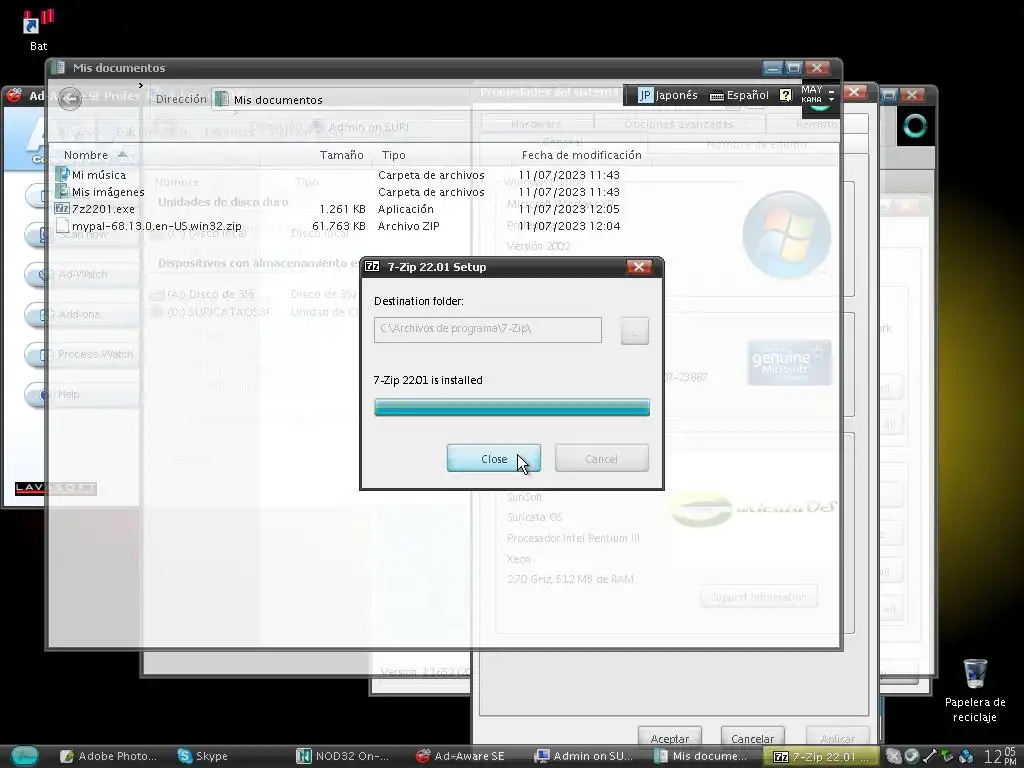Open the Papelera de reciclaje icon
Screen dimensions: 1024x768
[974, 691]
